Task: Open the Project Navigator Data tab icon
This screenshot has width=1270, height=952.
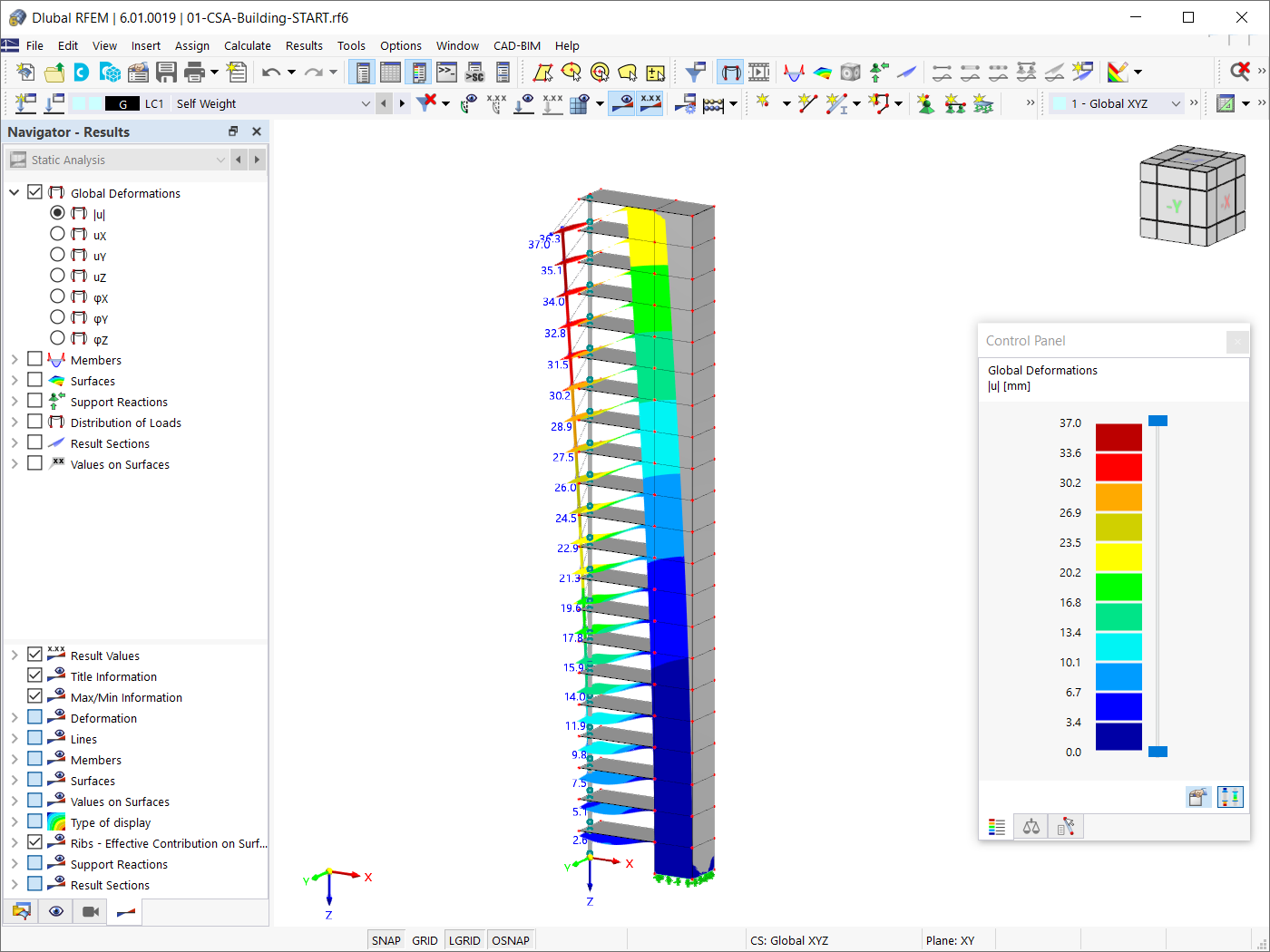Action: (x=21, y=911)
